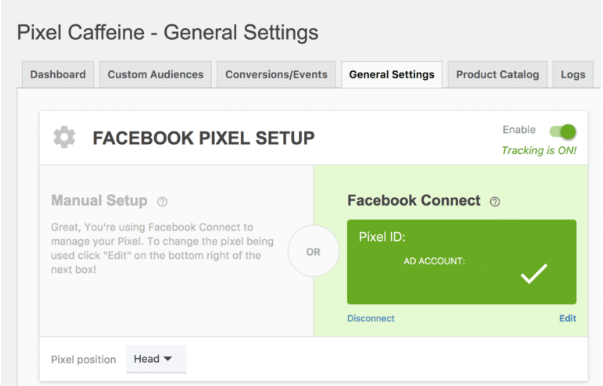Click the OR circle divider
The image size is (603, 386).
313,251
